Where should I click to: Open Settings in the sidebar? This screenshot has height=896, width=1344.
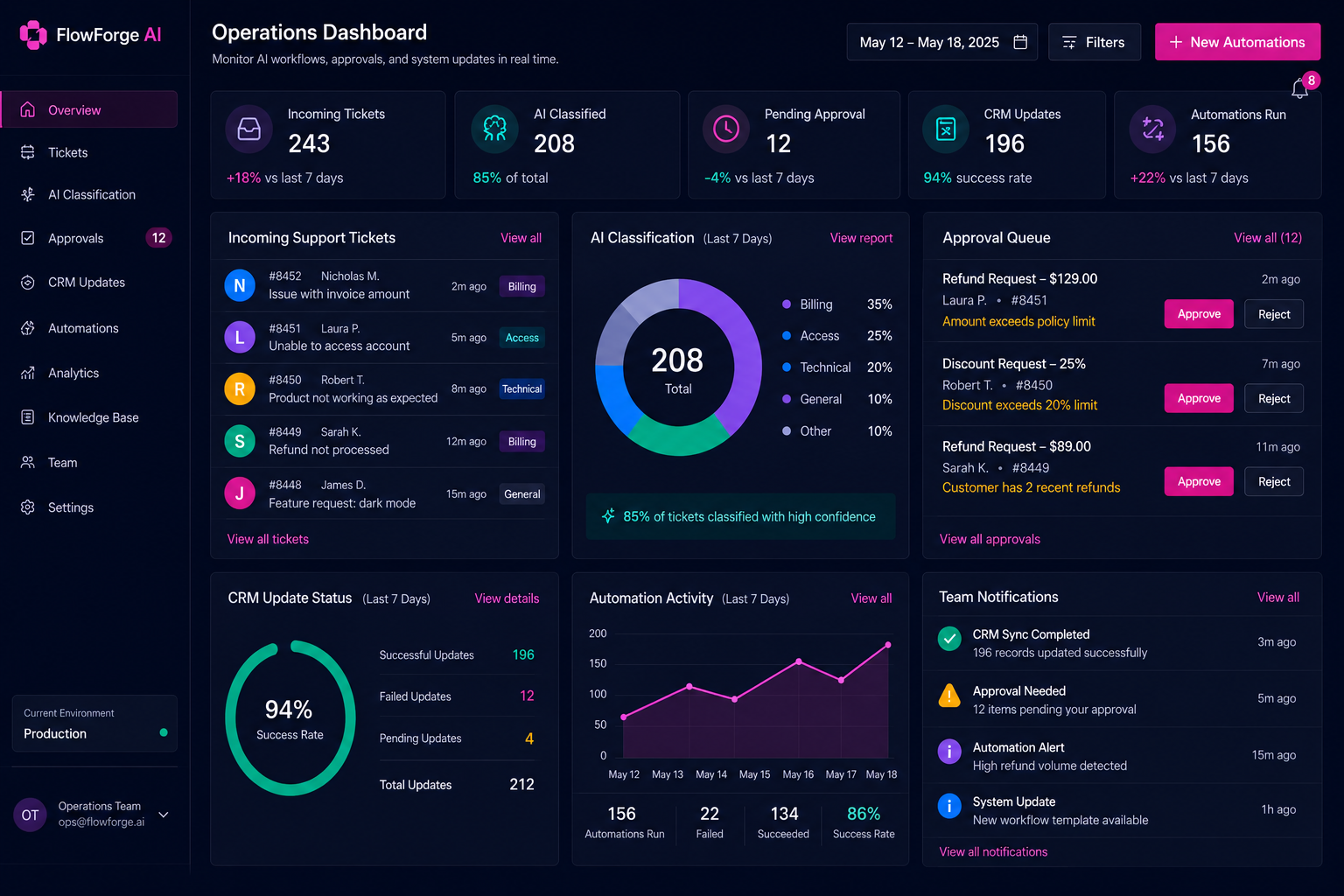pyautogui.click(x=89, y=507)
